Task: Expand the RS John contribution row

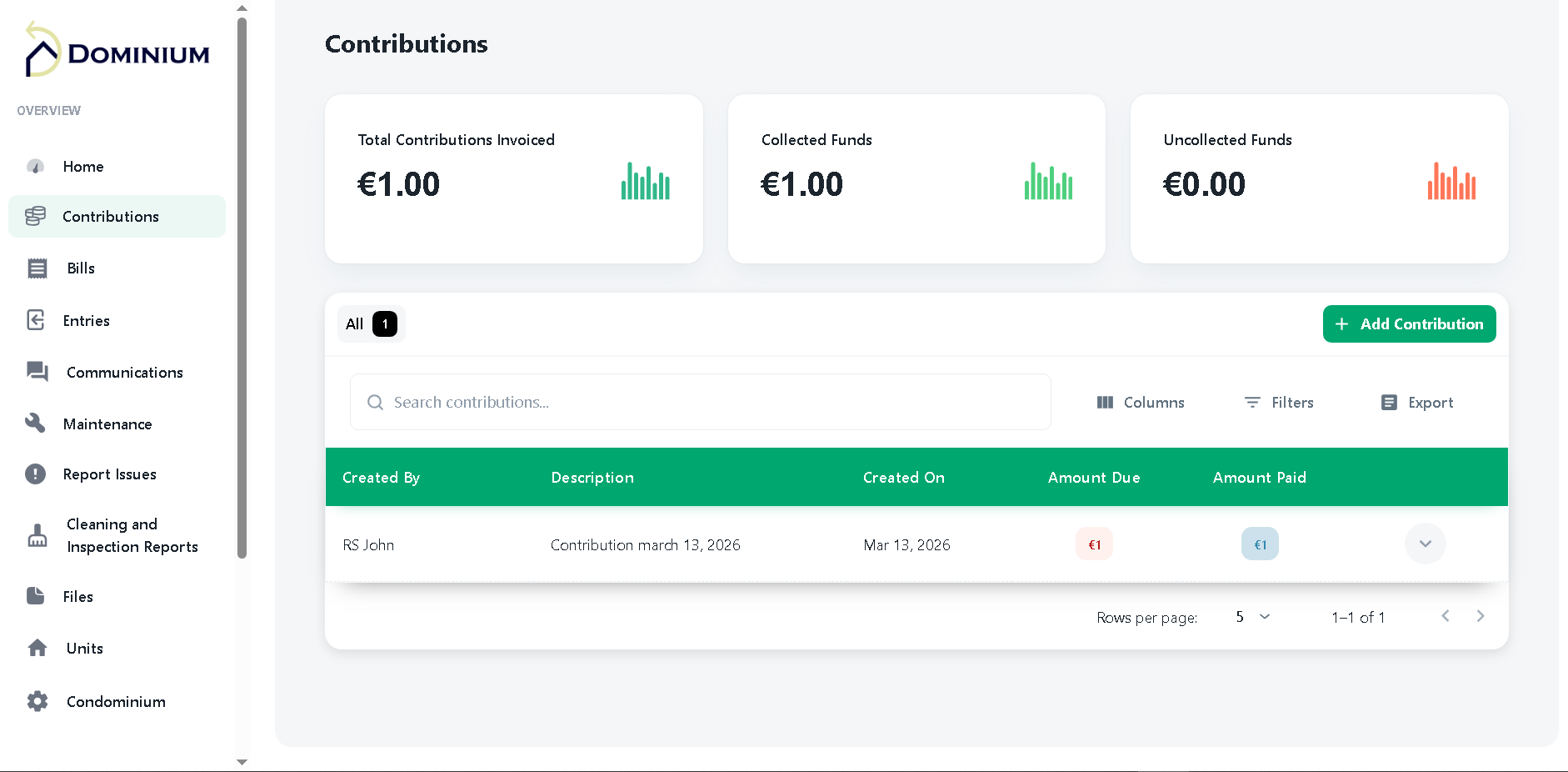Action: click(x=1425, y=544)
